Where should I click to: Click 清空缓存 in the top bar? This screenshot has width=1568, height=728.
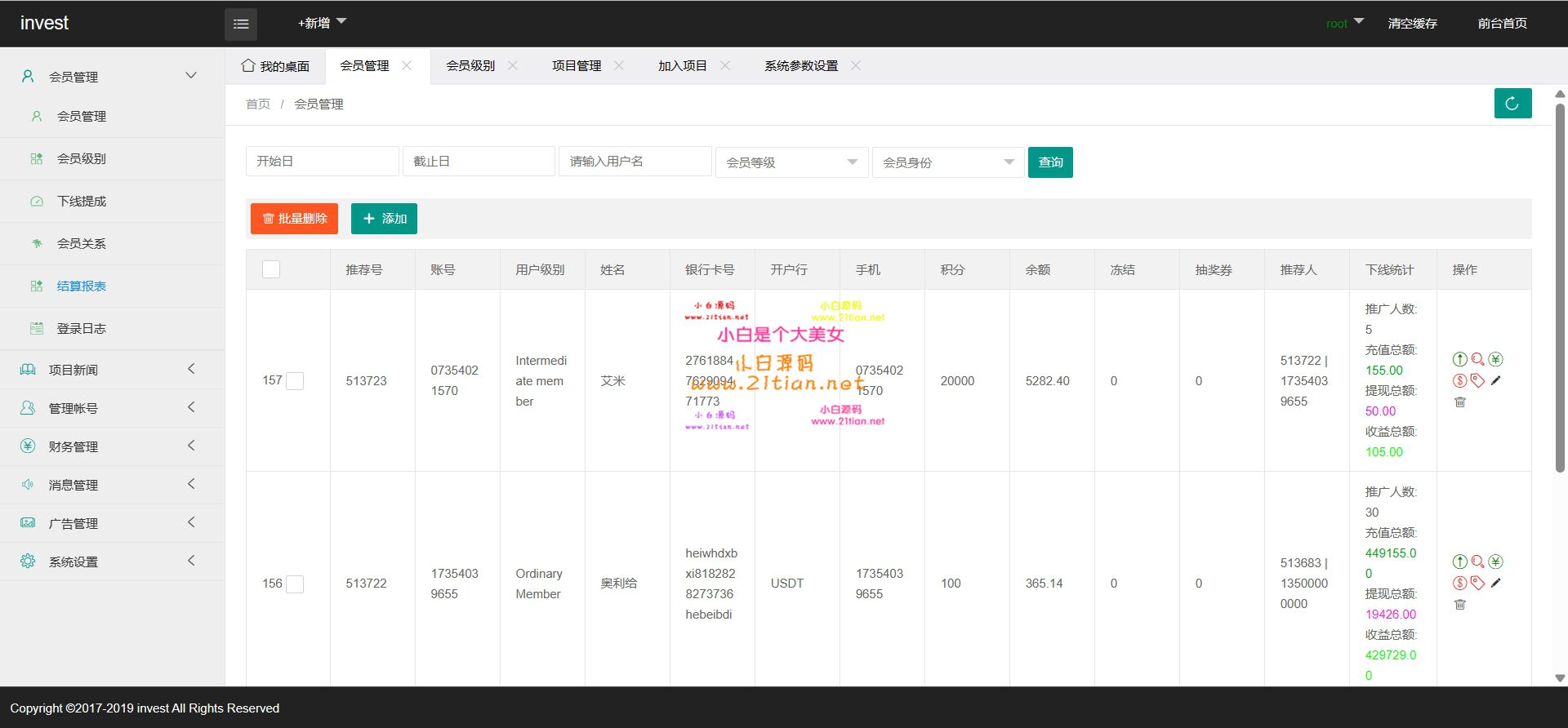pyautogui.click(x=1412, y=23)
